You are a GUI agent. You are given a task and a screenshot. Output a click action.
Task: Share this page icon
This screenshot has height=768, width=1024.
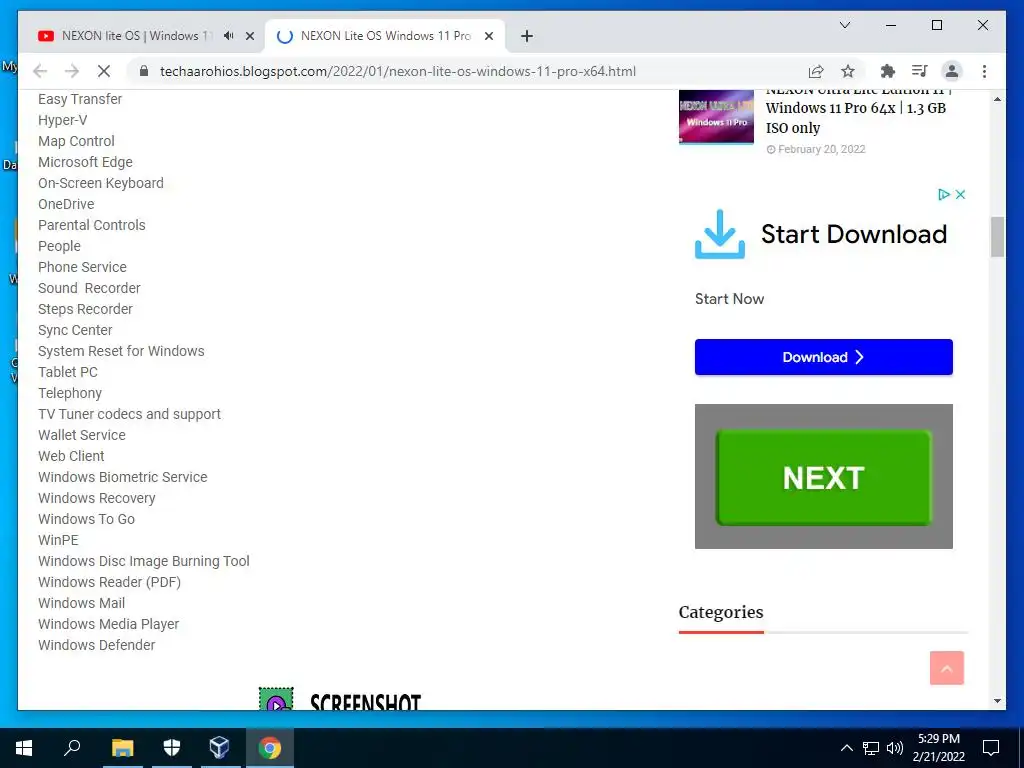coord(816,71)
